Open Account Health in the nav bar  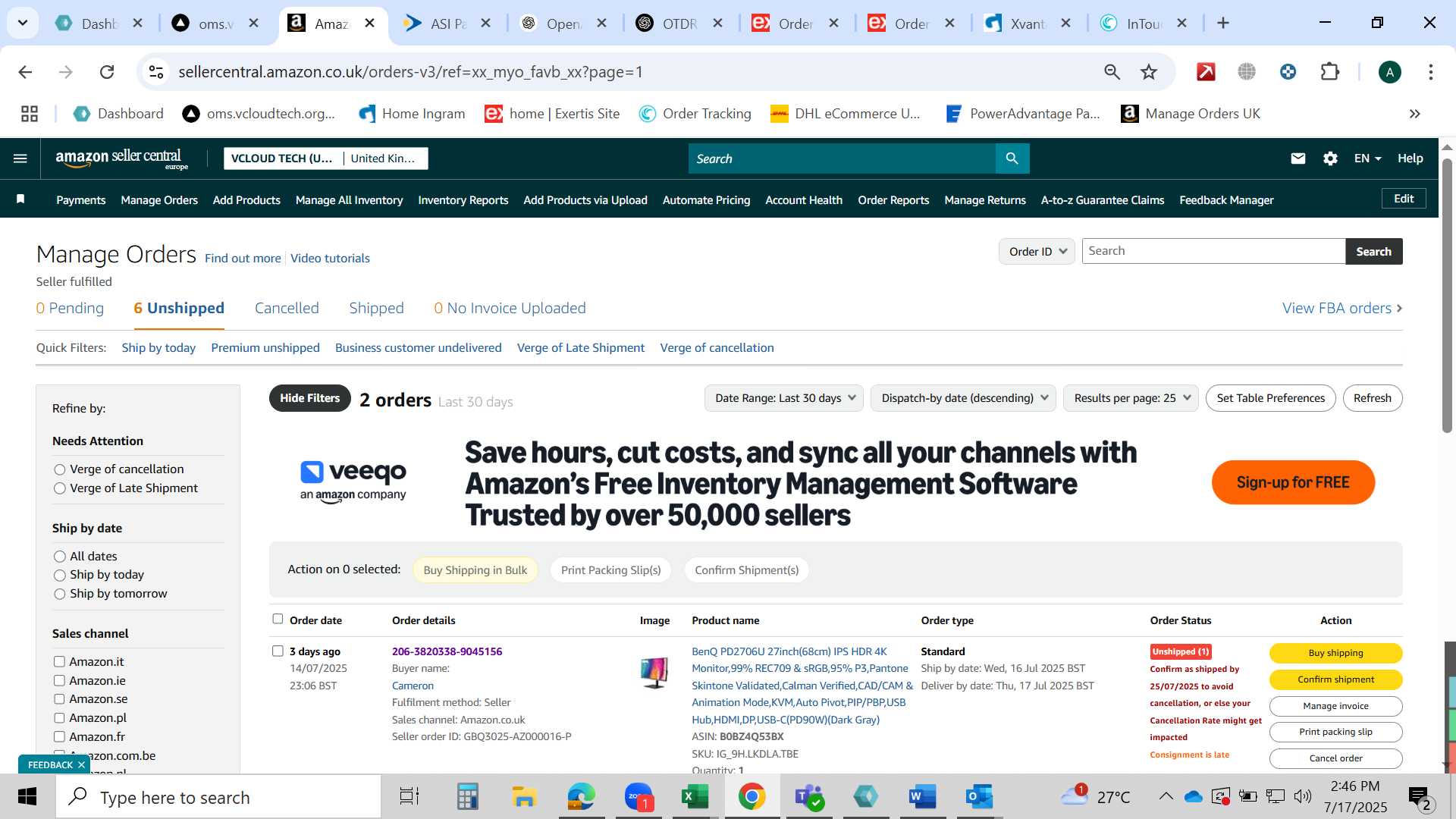(804, 200)
